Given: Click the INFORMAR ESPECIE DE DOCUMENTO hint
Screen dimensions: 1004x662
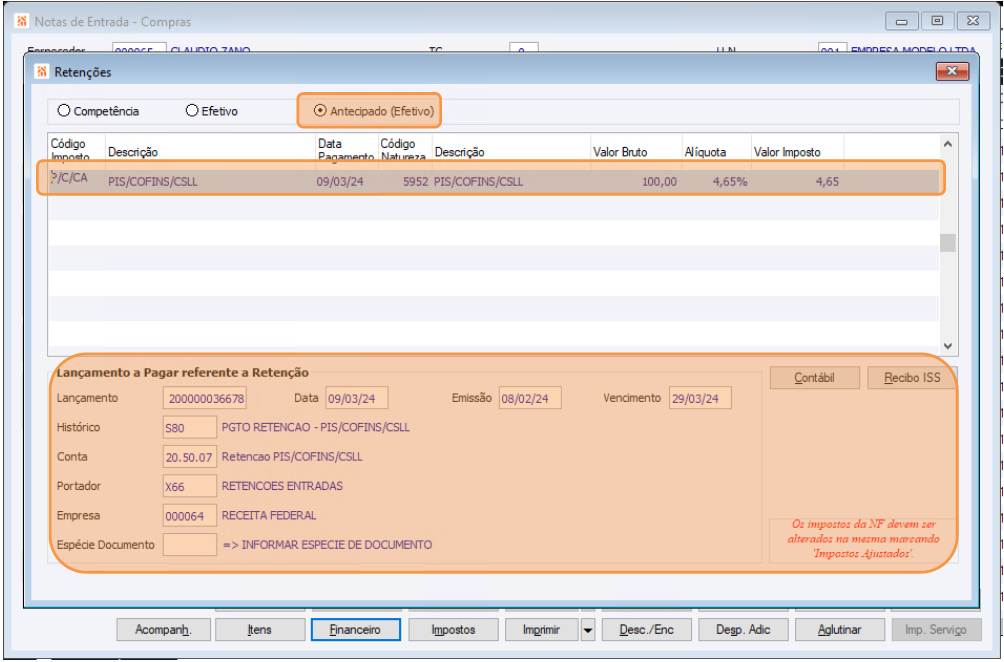Looking at the screenshot, I should (x=327, y=545).
